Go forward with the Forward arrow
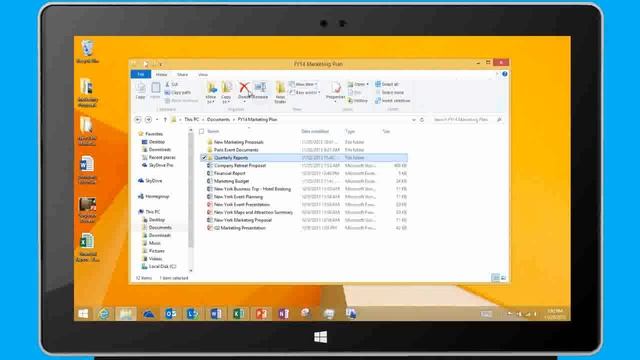This screenshot has width=640, height=360. [x=149, y=120]
